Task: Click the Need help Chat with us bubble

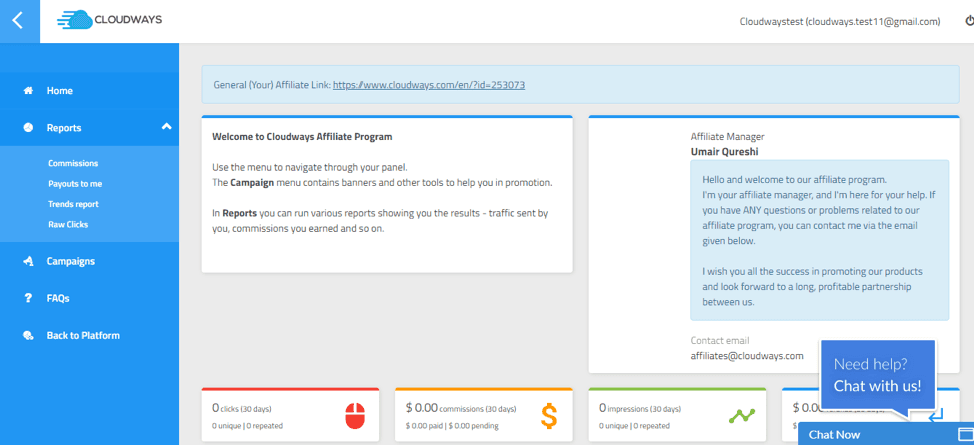Action: [x=877, y=375]
